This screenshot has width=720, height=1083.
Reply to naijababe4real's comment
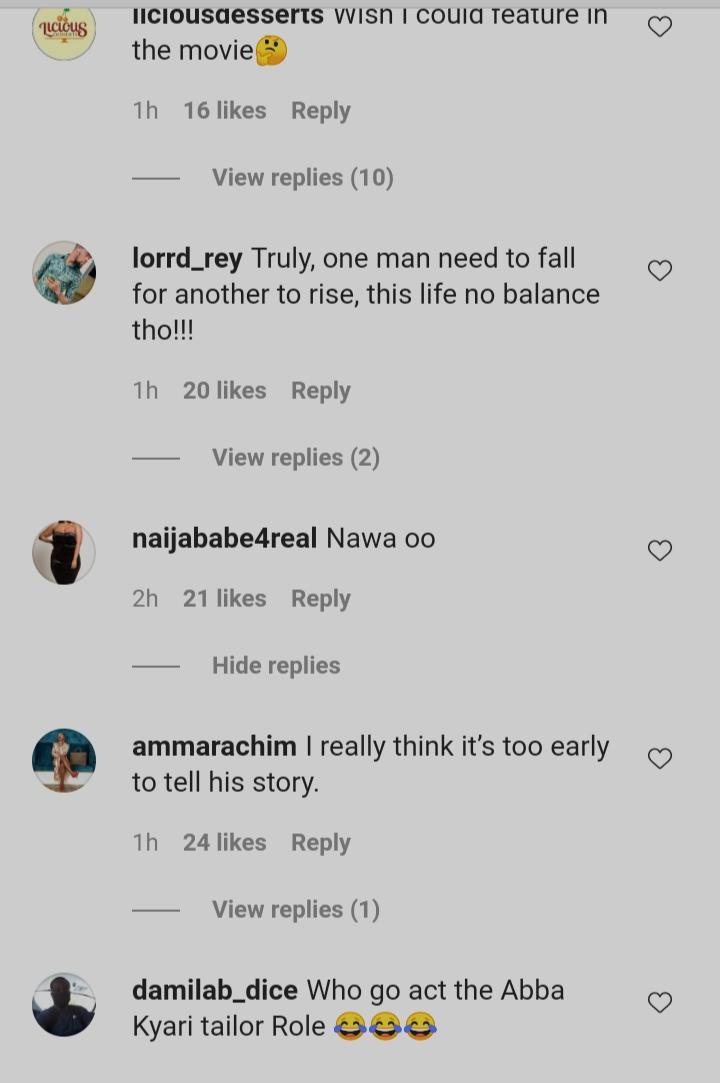(x=320, y=599)
